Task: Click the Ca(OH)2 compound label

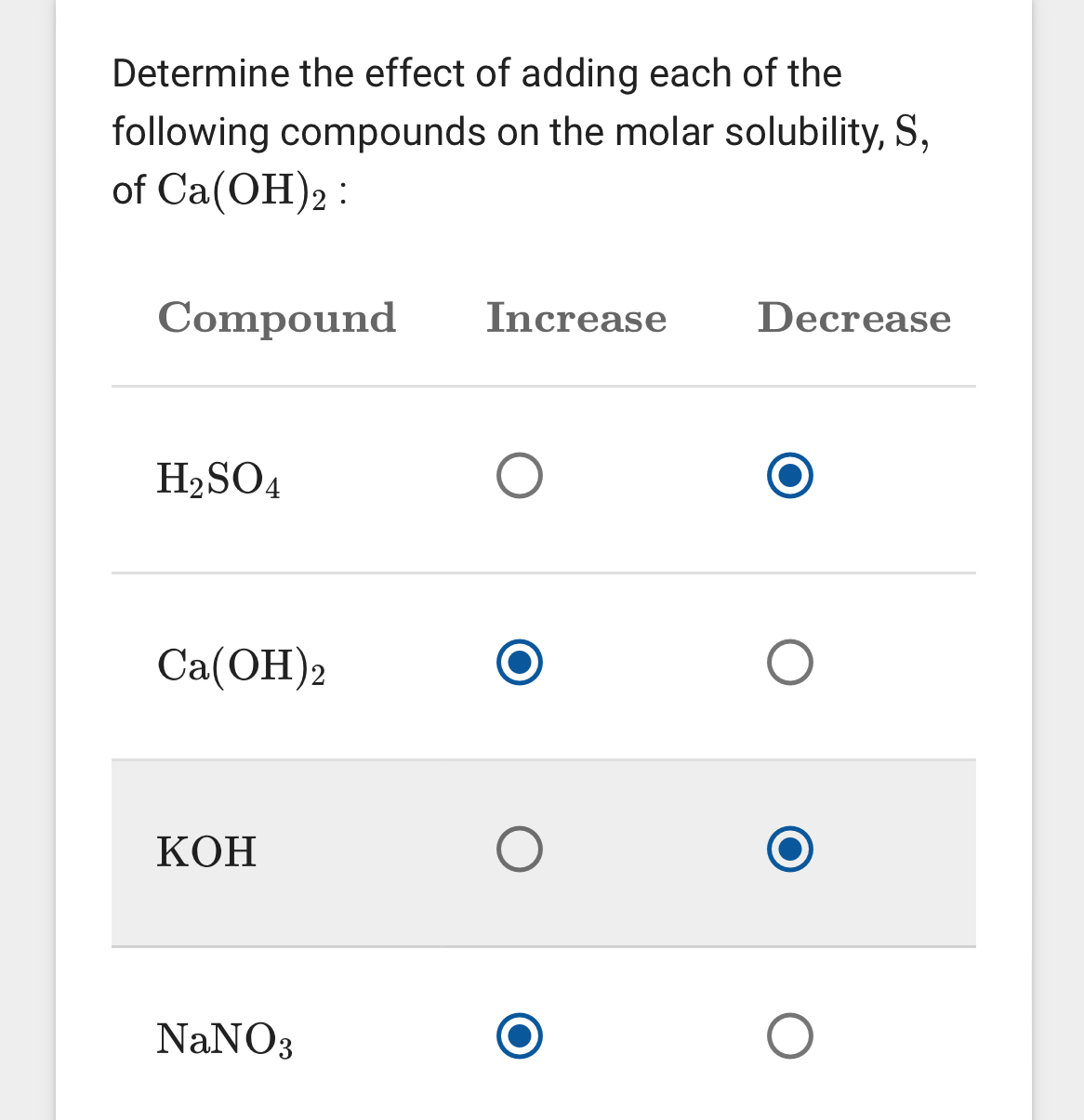Action: coord(241,665)
